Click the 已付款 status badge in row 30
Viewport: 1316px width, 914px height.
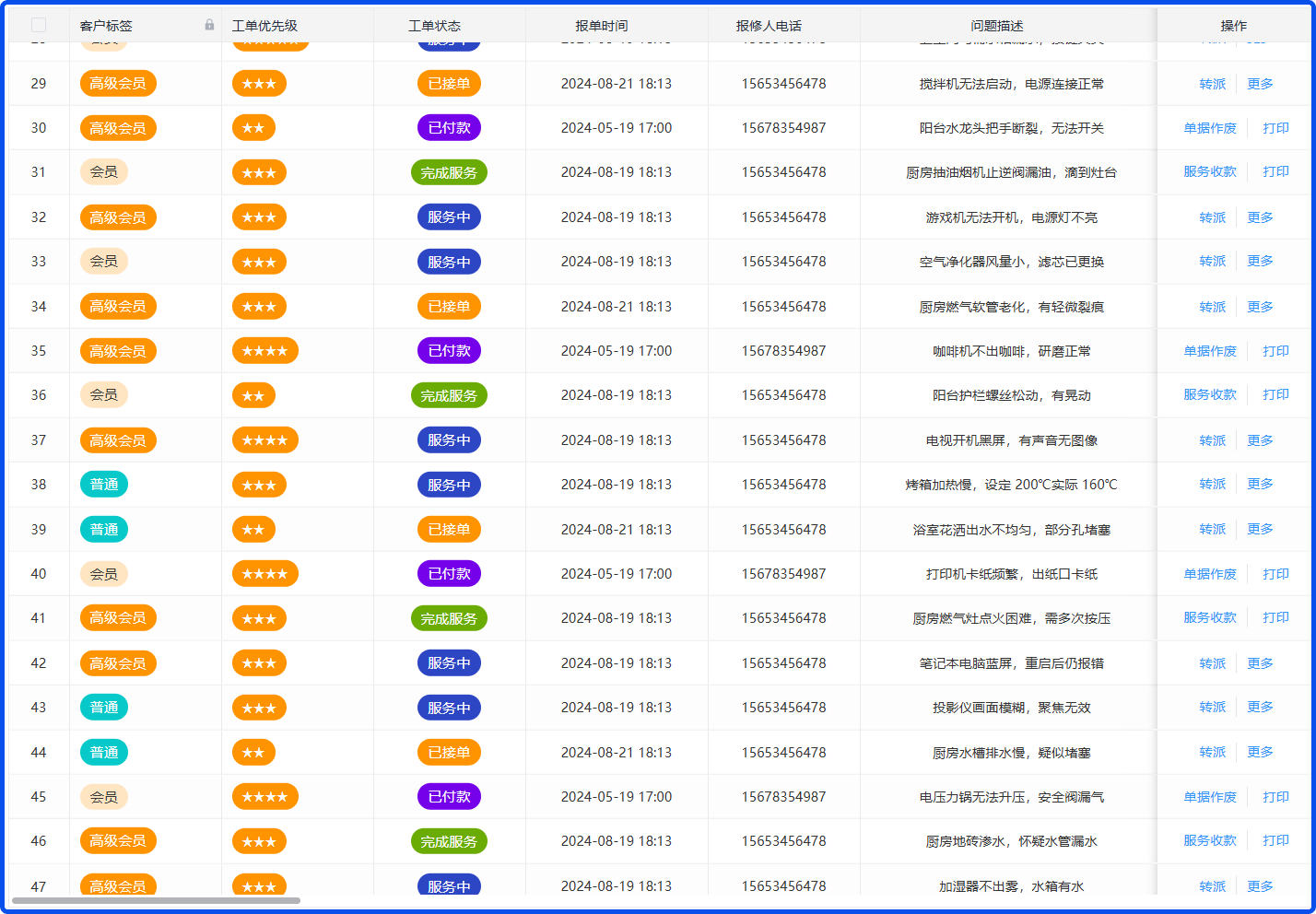449,128
